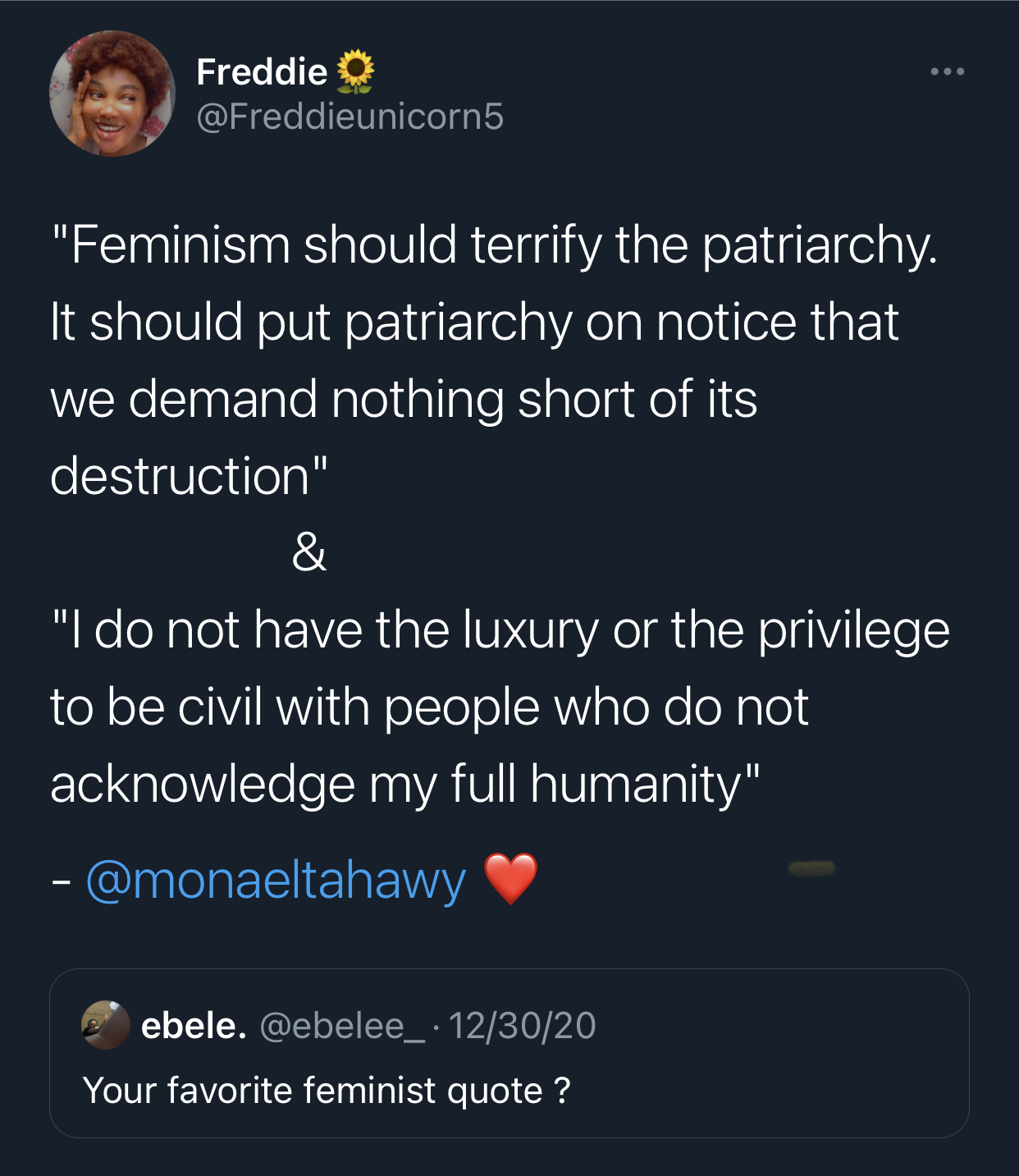Click Freddie's profile picture
Screen dimensions: 1019x1176
112,94
